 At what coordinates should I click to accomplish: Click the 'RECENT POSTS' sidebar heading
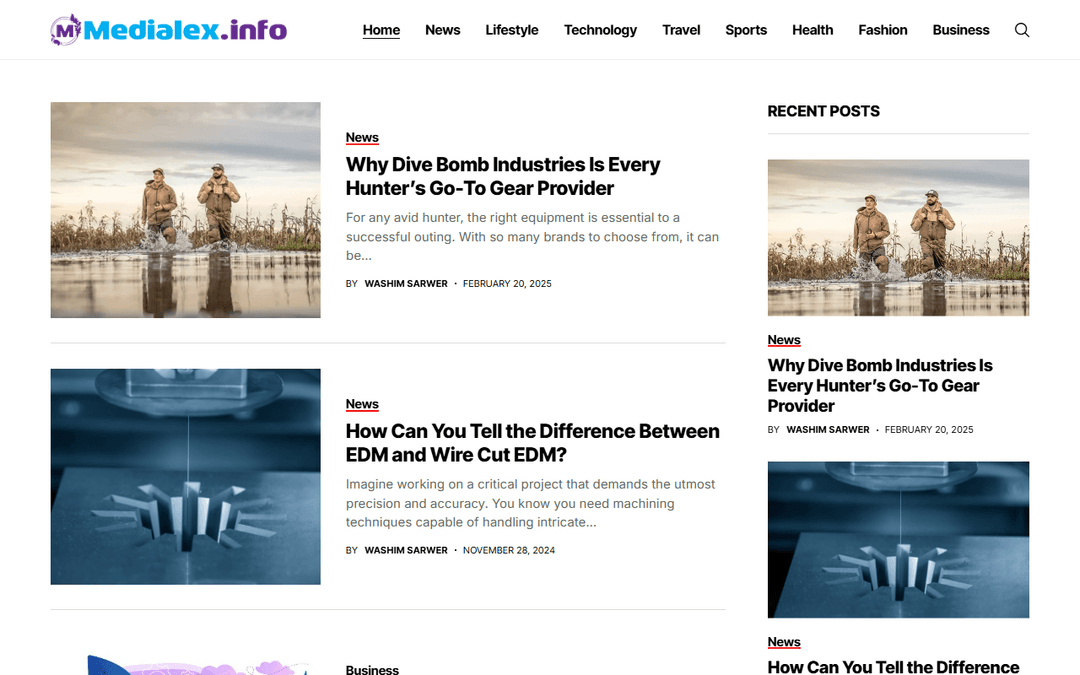[x=823, y=111]
